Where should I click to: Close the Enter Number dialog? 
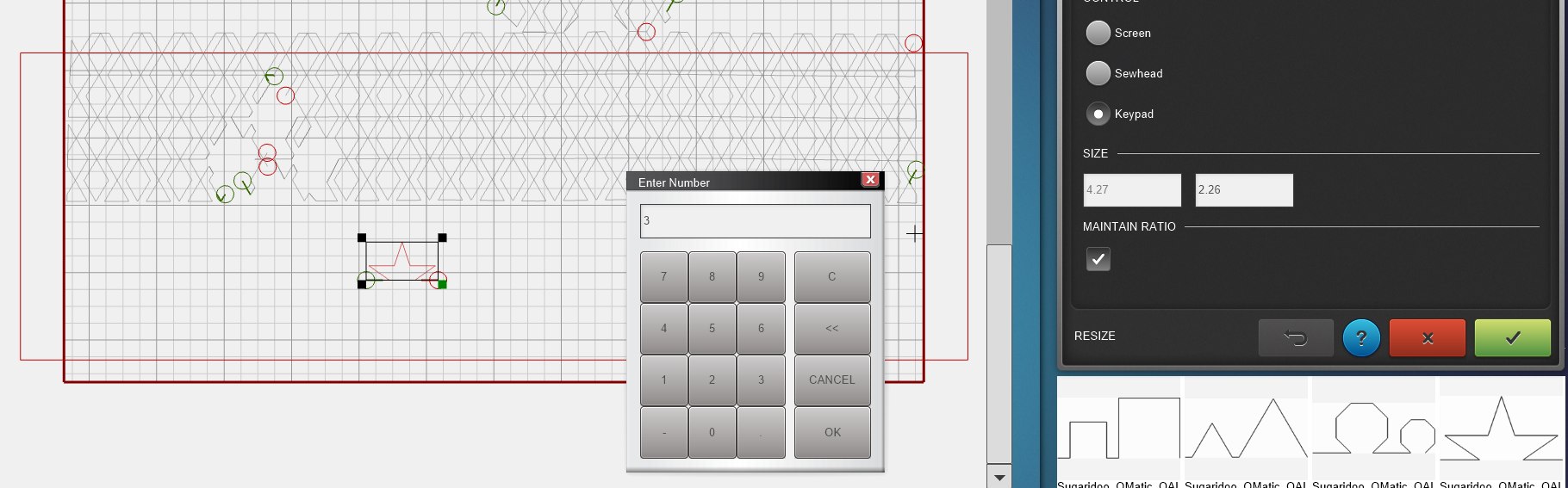(x=870, y=180)
